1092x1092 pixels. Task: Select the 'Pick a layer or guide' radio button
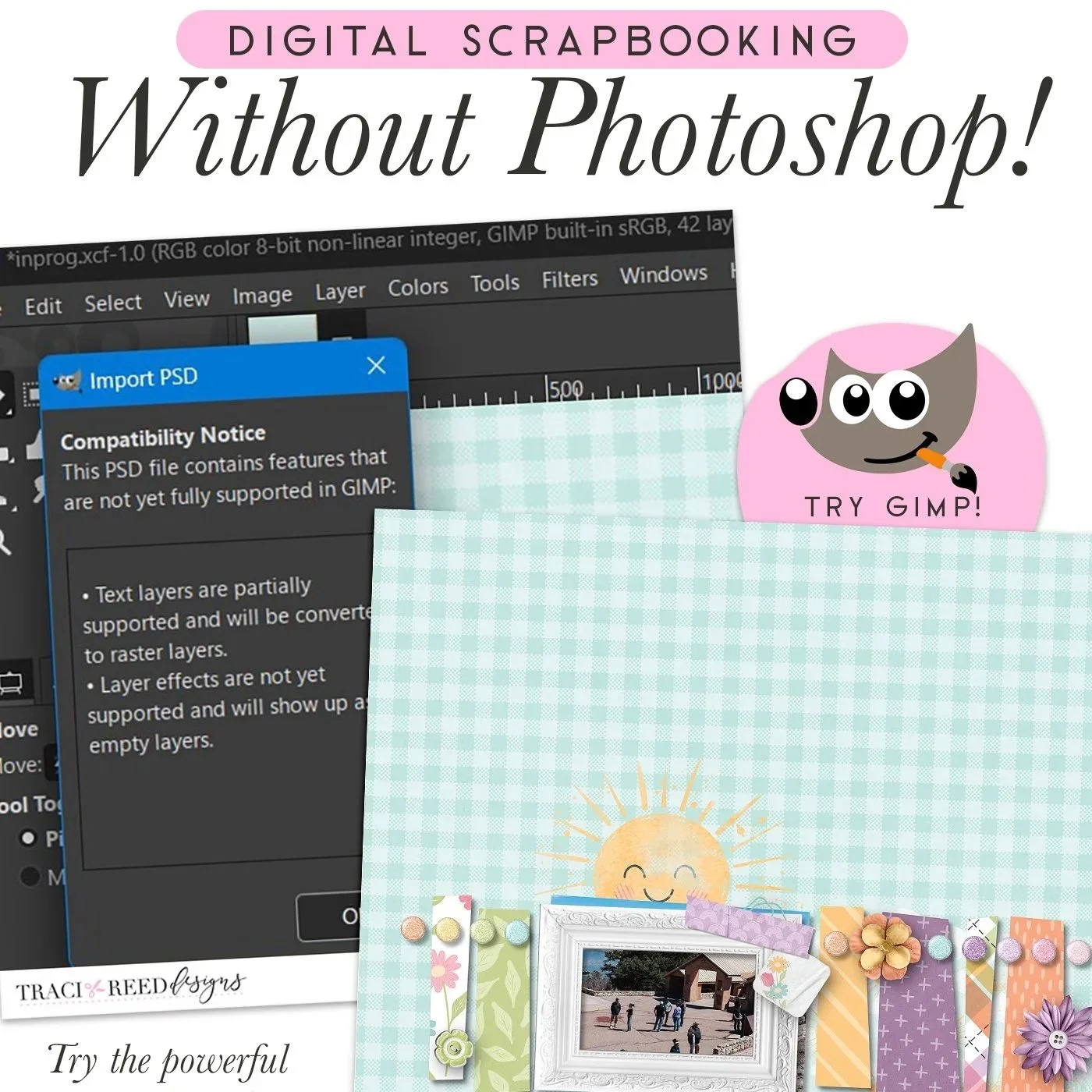click(28, 837)
